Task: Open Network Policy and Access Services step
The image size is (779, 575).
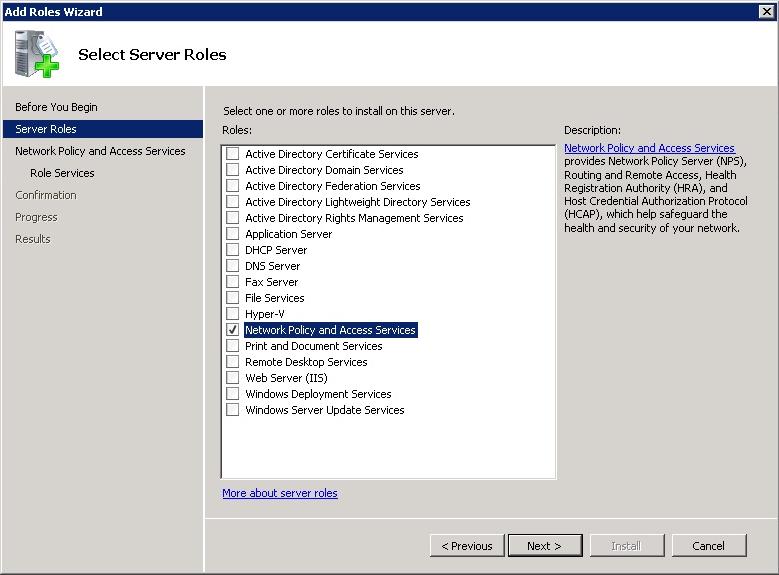Action: (x=100, y=151)
